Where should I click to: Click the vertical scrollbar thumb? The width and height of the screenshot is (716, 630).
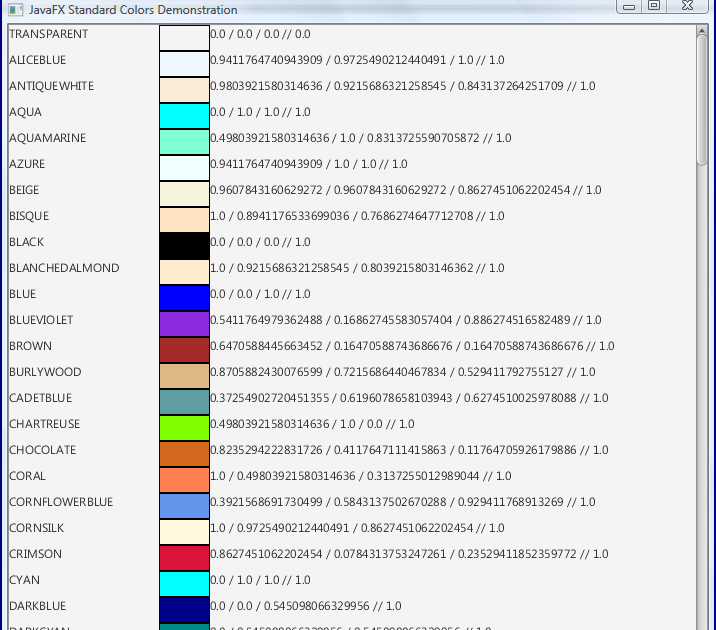click(702, 100)
